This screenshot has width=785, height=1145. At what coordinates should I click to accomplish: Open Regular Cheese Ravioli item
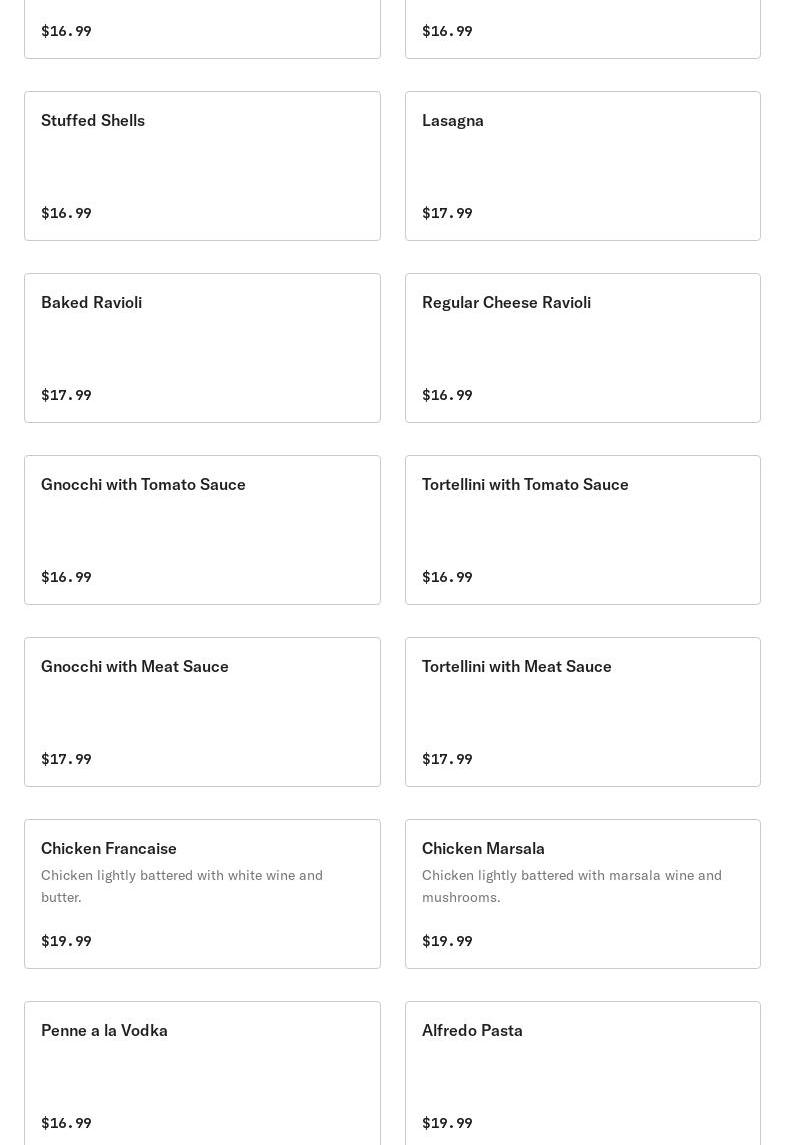tap(582, 348)
